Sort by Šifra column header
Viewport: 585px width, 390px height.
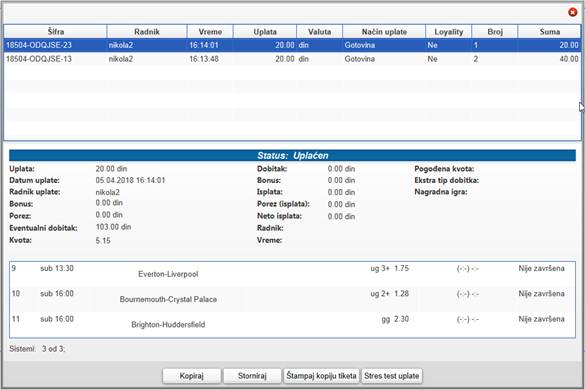click(55, 32)
